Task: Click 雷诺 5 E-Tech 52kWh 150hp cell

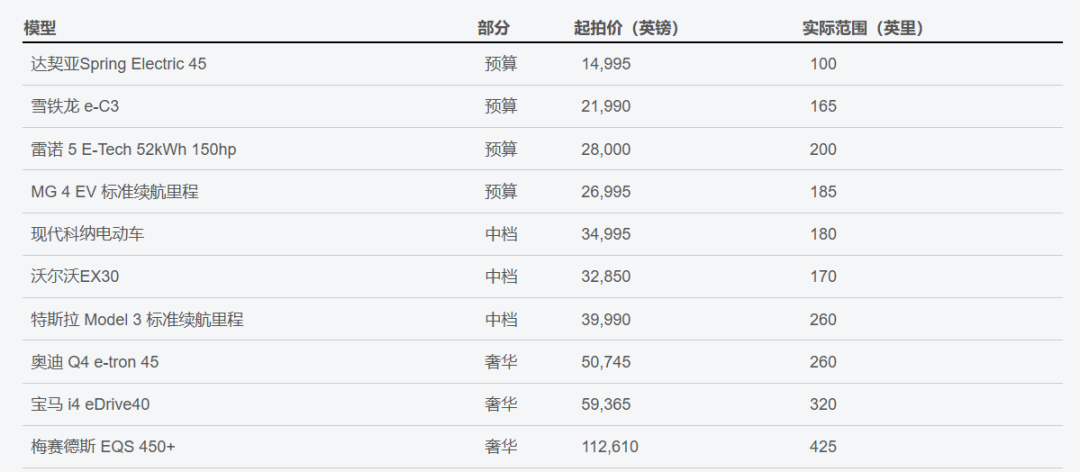Action: click(x=134, y=150)
